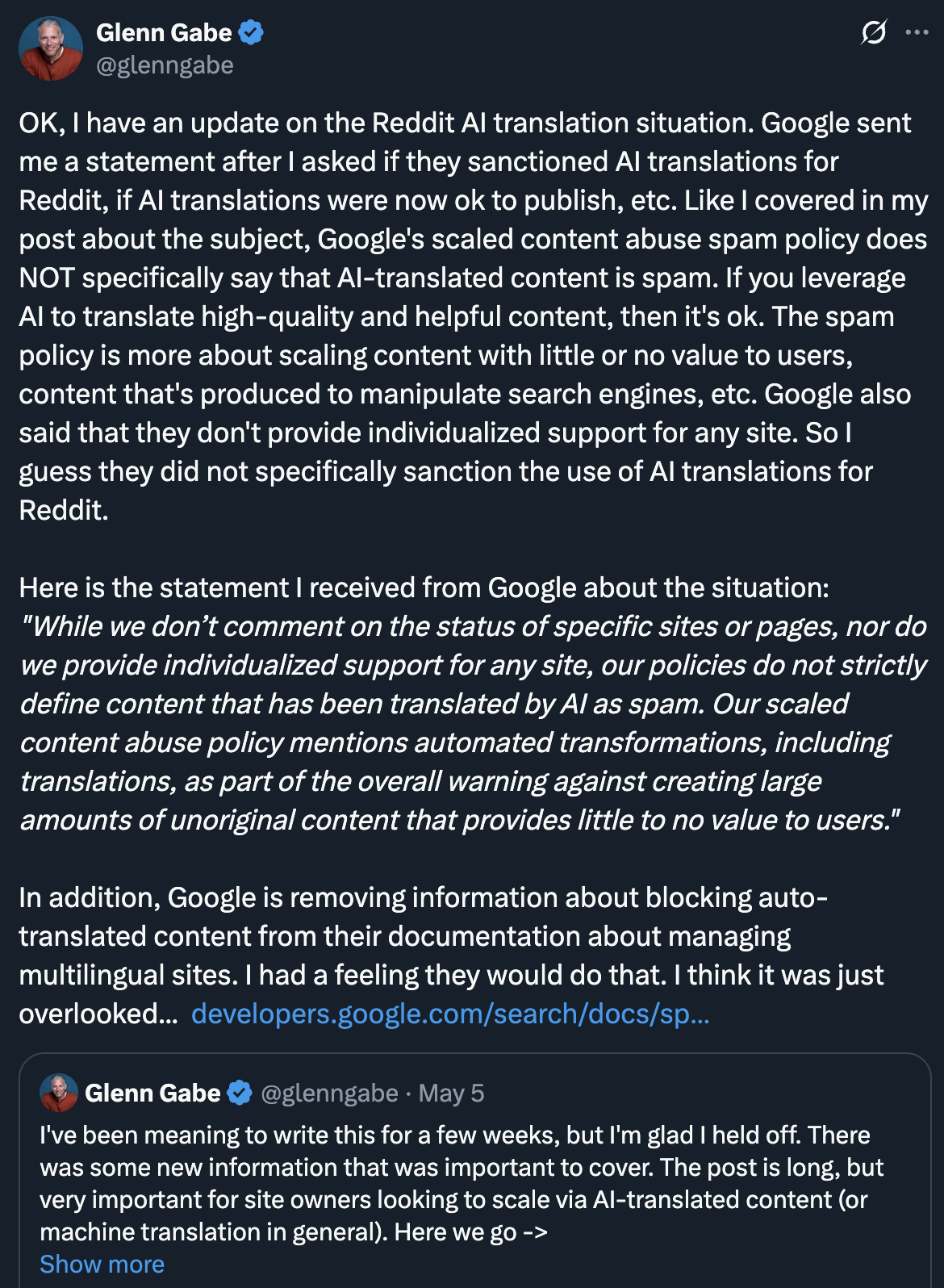The image size is (944, 1288).
Task: Click the @glenngabe handle in the quoted post
Action: coord(329,1093)
